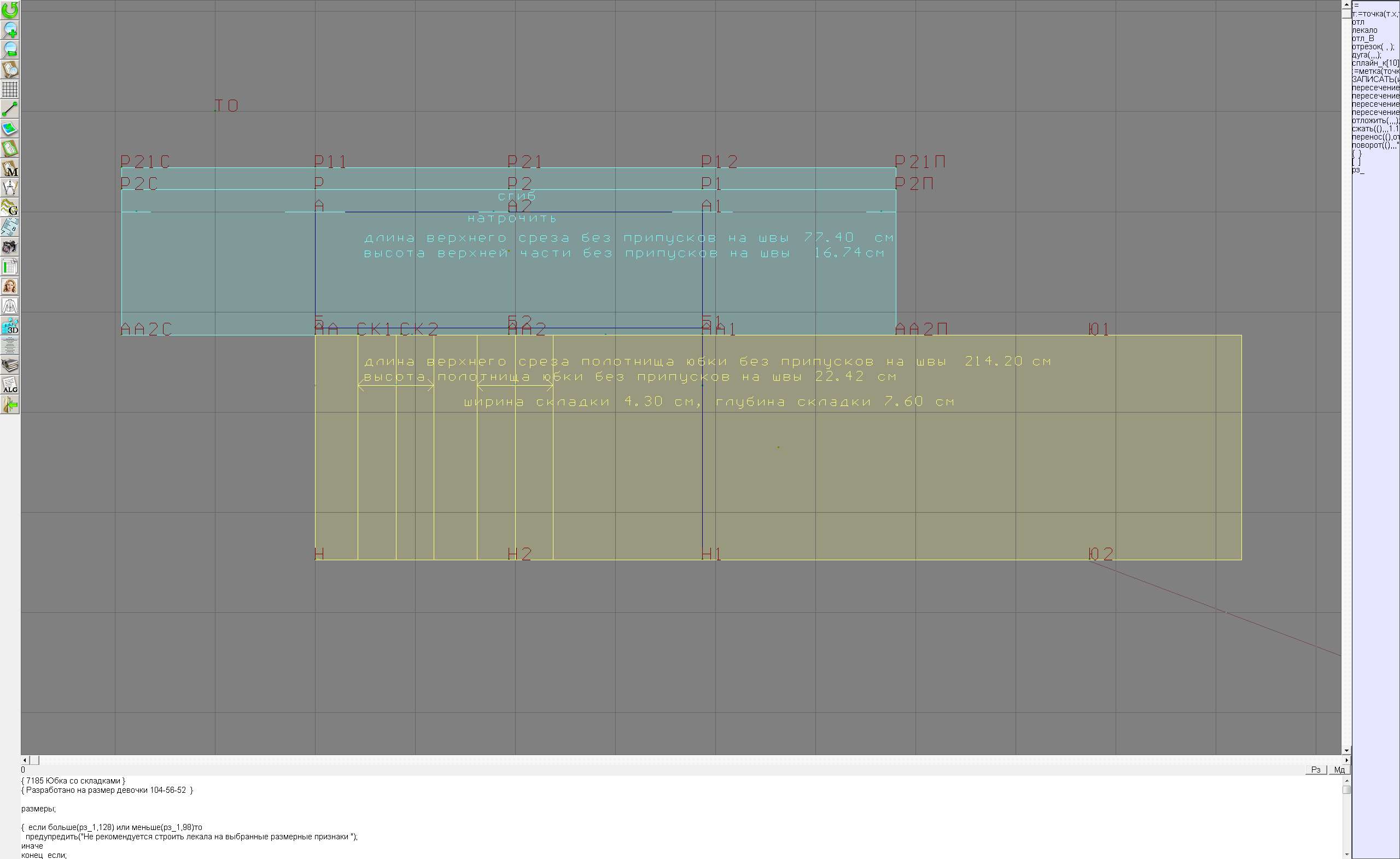Open the 3D view icon
Viewport: 1400px width, 859px height.
click(10, 326)
